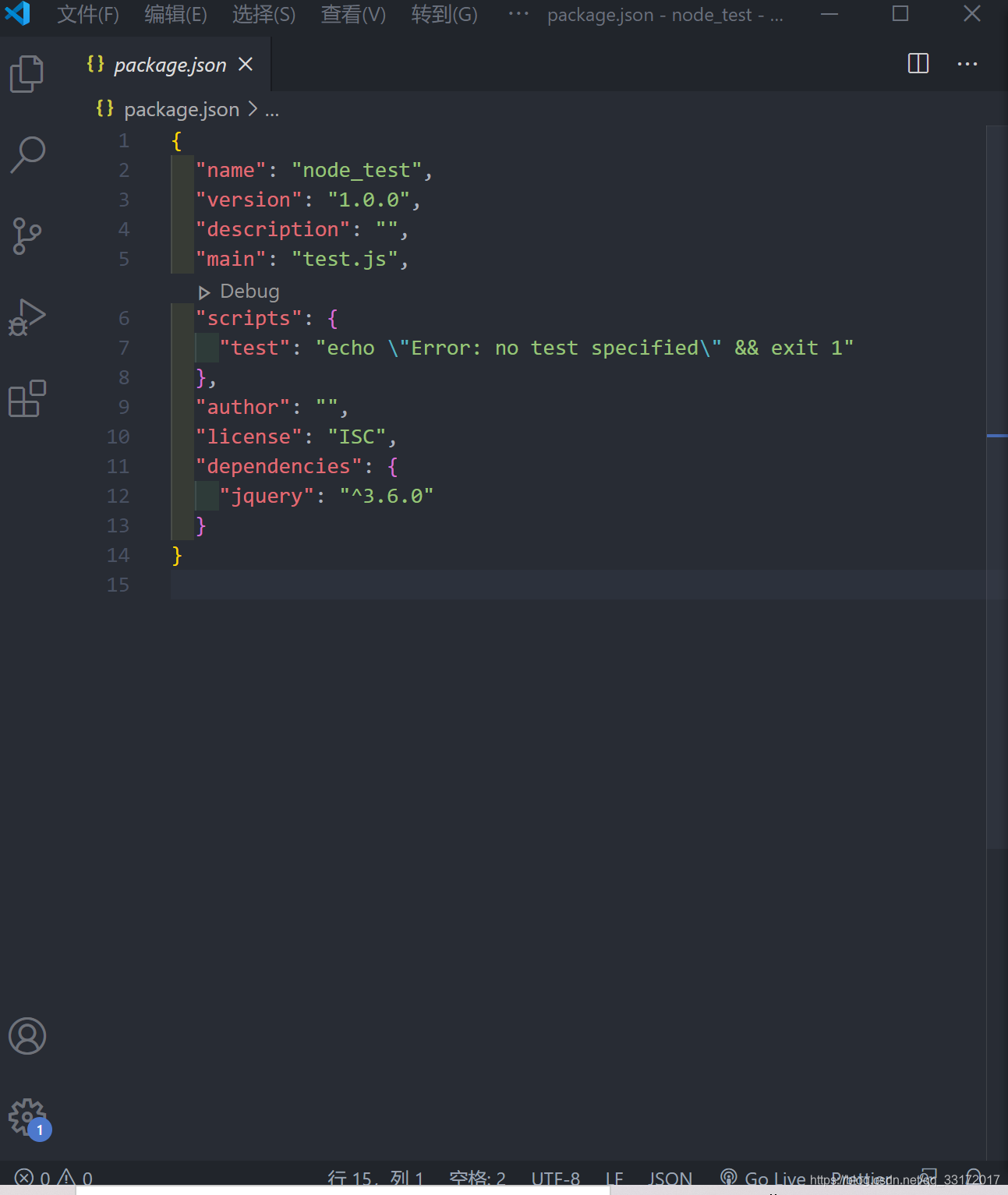Image resolution: width=1008 pixels, height=1195 pixels.
Task: Change the JSON language mode
Action: coord(670,1178)
